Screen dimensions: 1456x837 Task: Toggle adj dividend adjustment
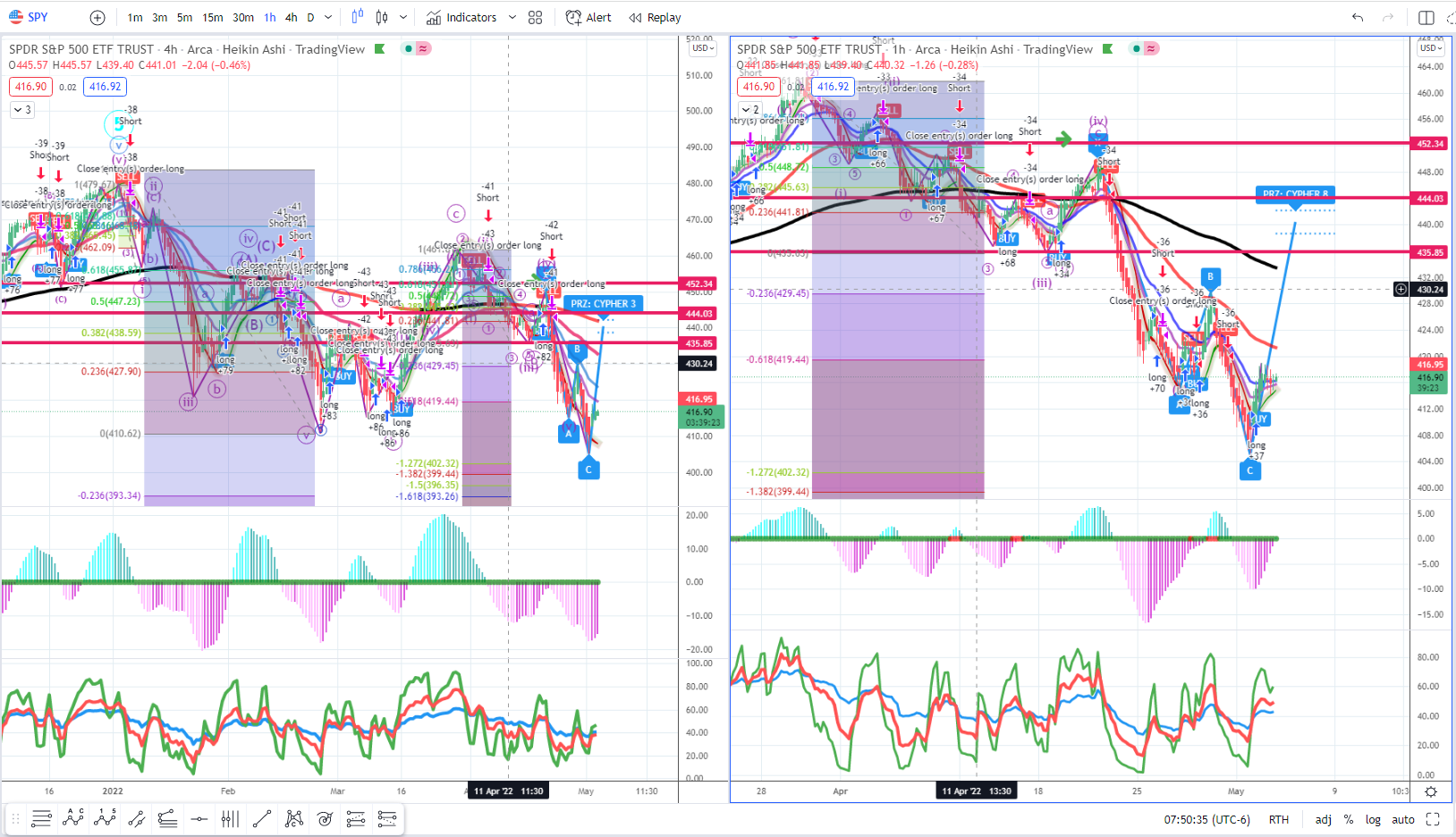1324,819
